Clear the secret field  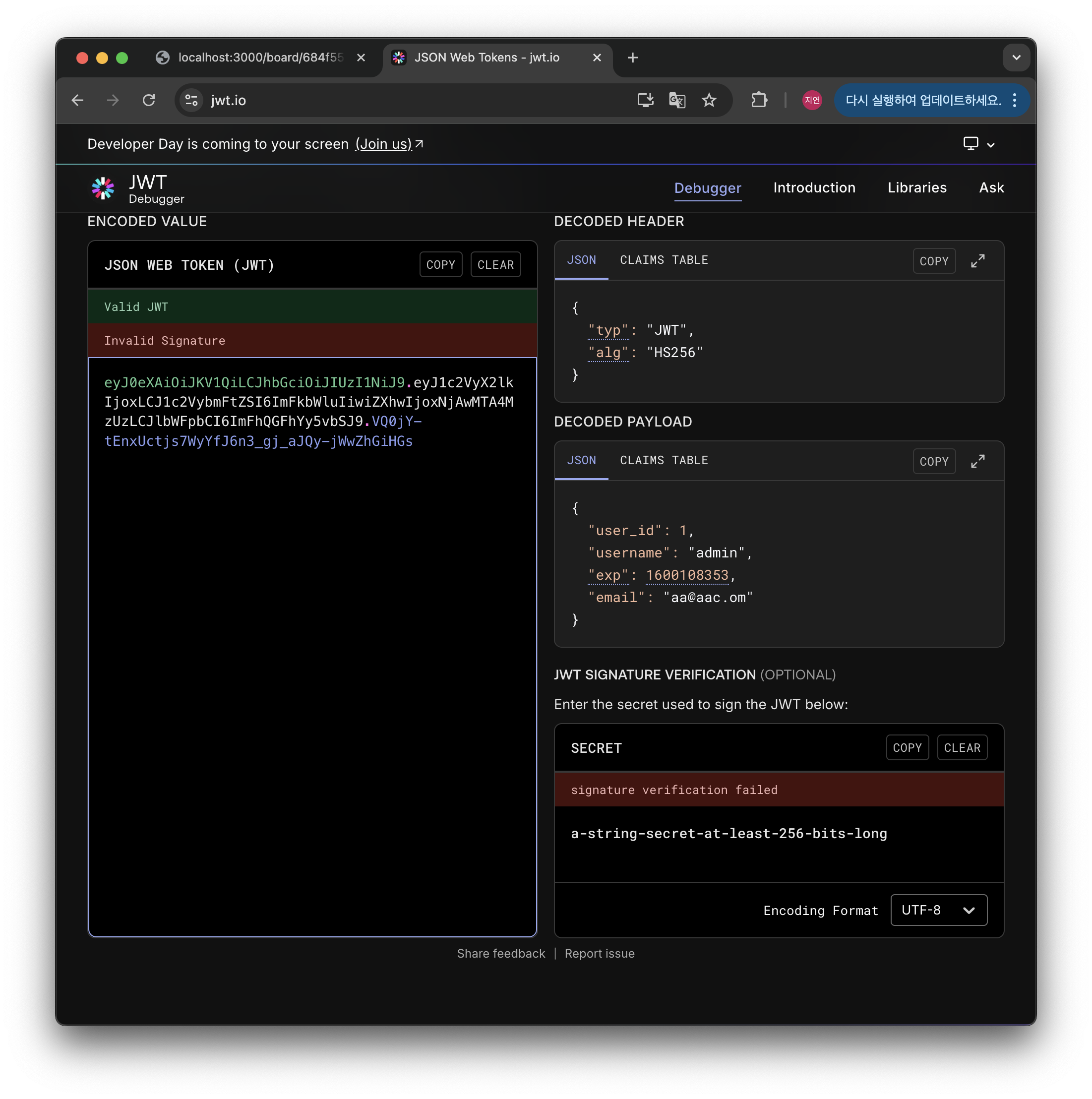(x=962, y=748)
